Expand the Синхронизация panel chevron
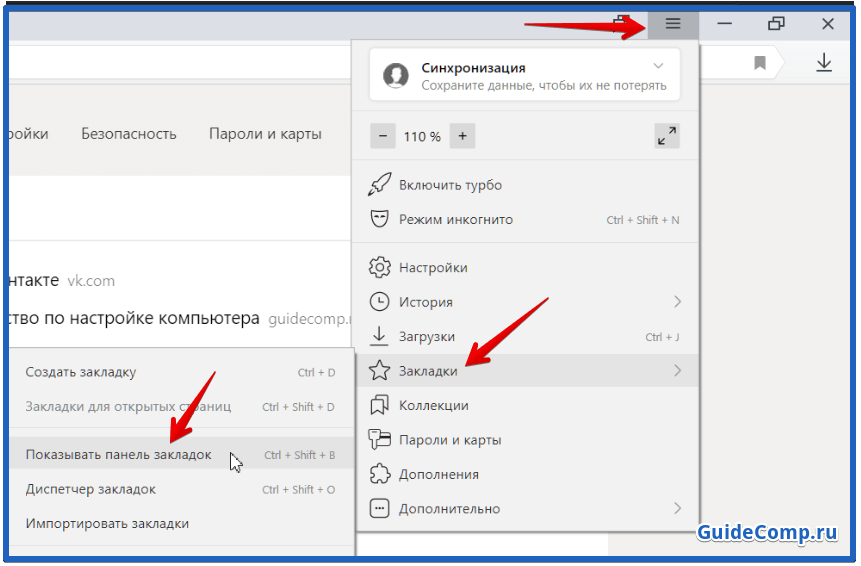Viewport: 861px width, 566px height. coord(658,67)
